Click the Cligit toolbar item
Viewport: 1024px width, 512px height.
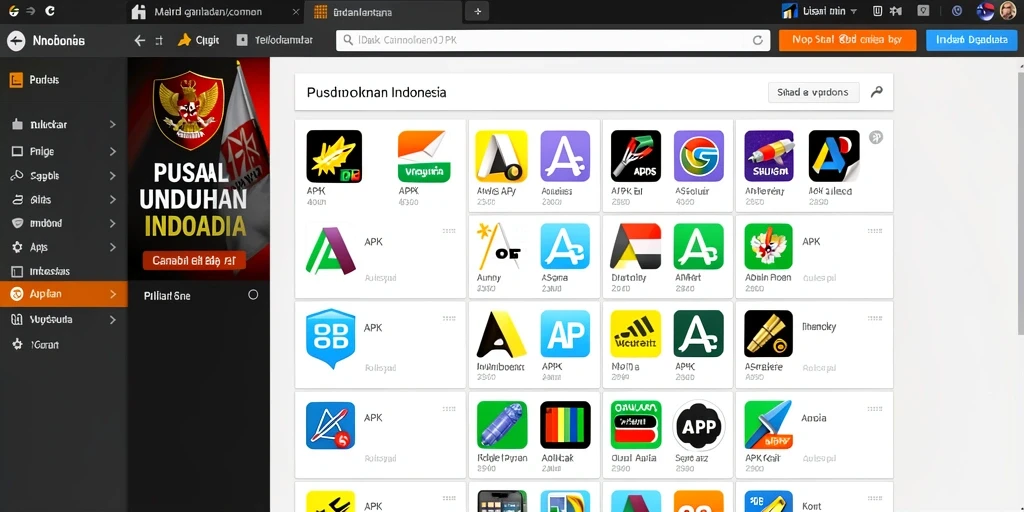tap(199, 40)
